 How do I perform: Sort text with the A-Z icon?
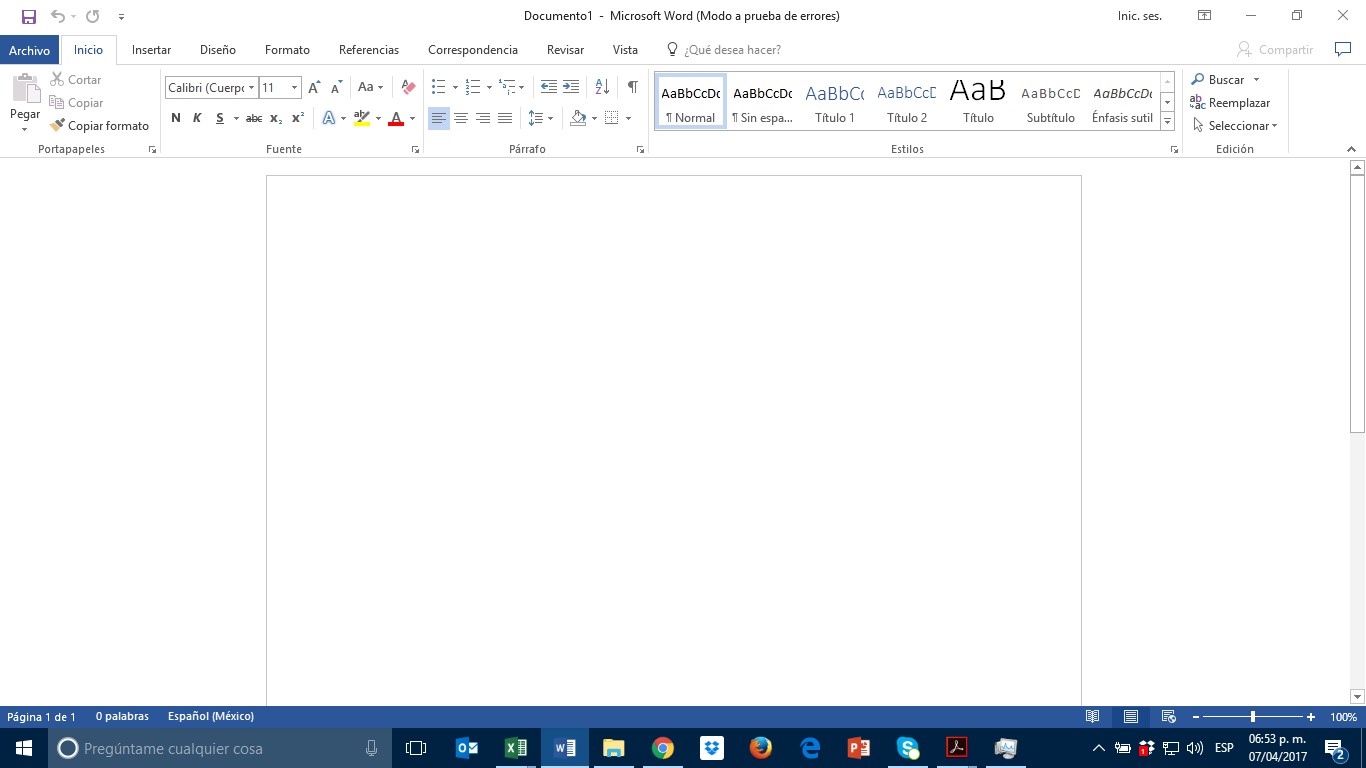click(x=602, y=88)
